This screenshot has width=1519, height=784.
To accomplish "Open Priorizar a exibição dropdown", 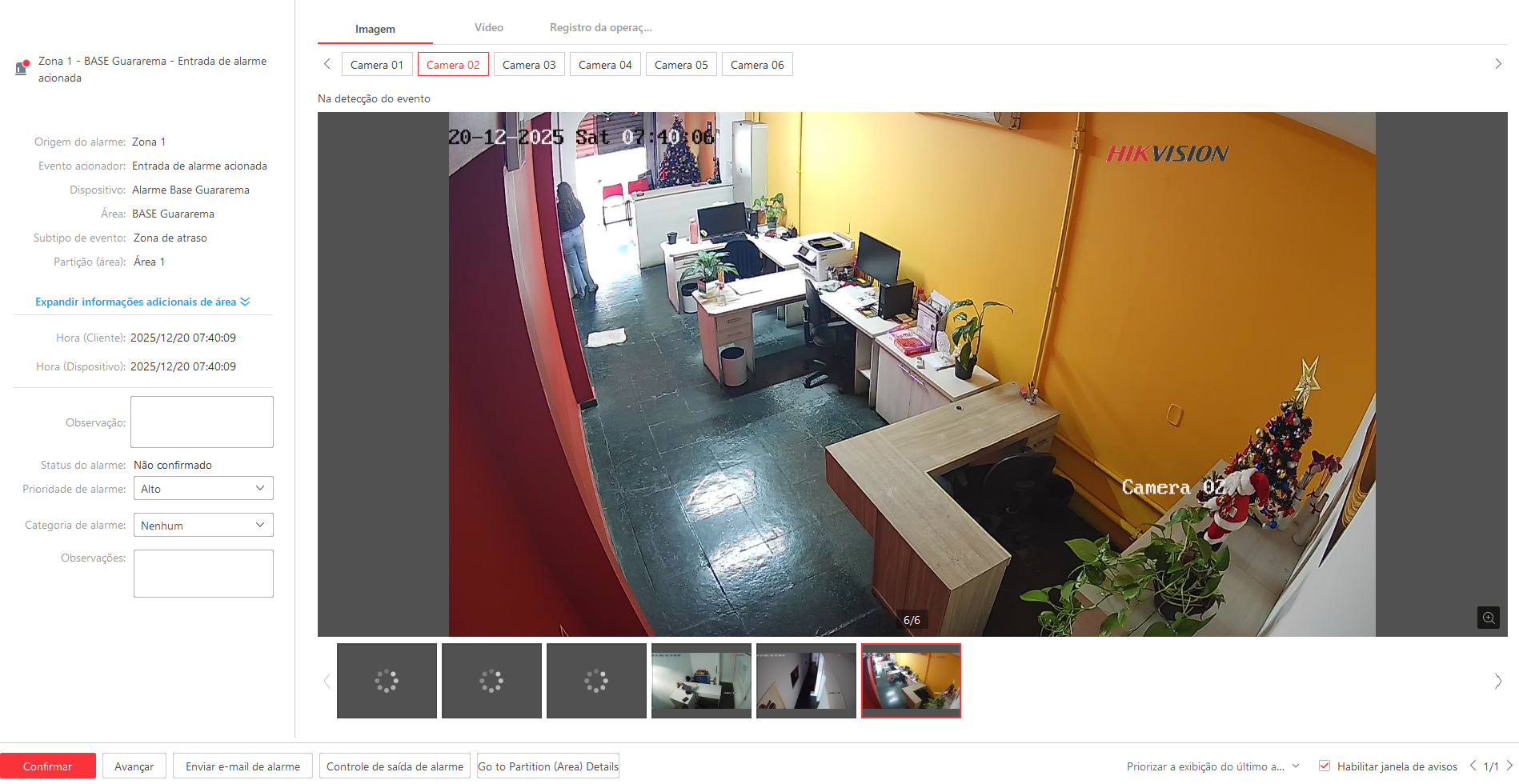I will (x=1212, y=766).
